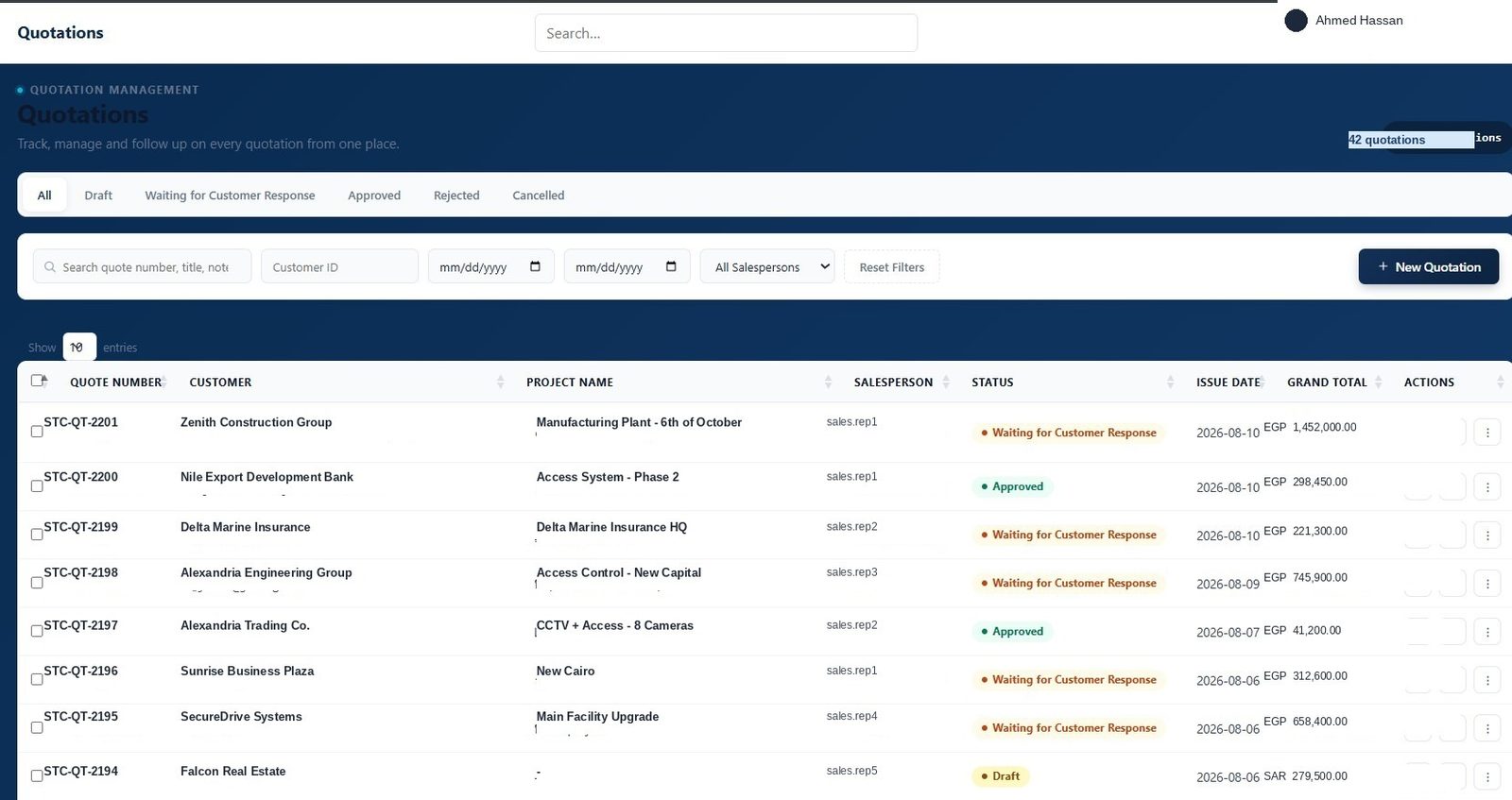Click Ahmed Hassan user name
The image size is (1512, 800).
click(1359, 20)
